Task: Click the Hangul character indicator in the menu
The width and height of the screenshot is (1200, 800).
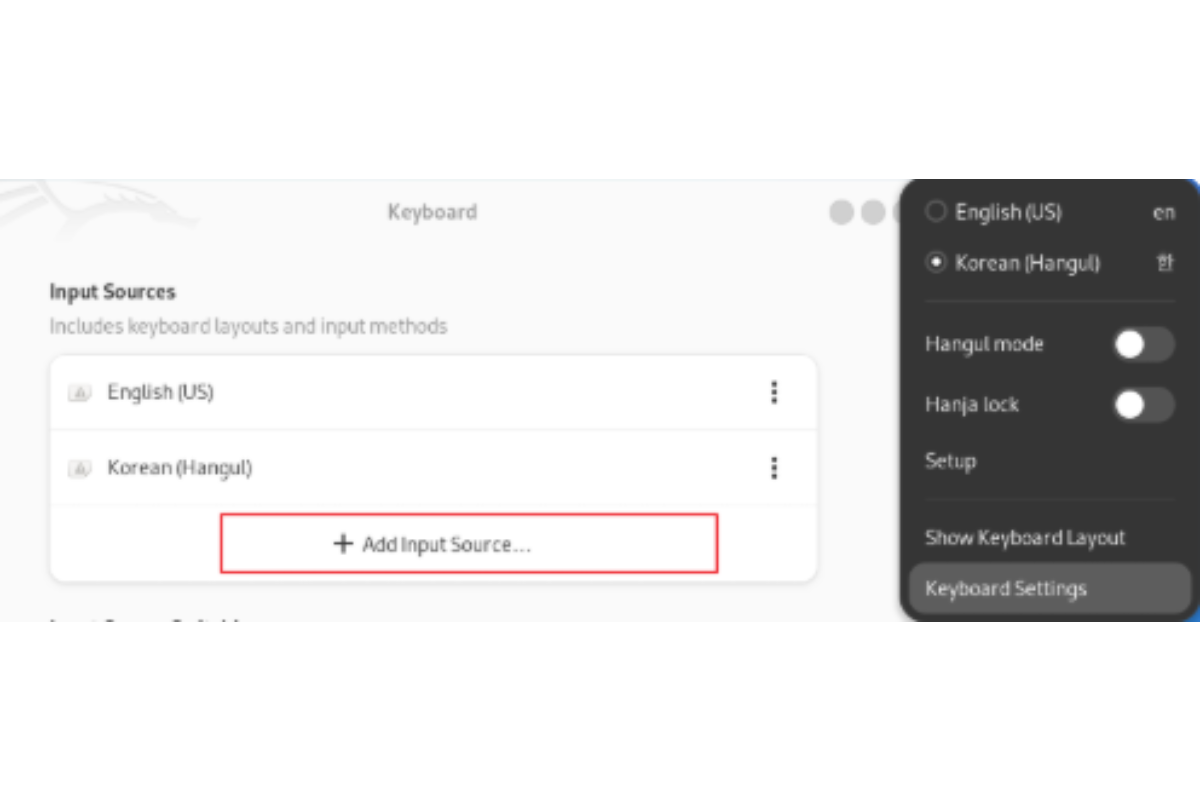Action: 1164,263
